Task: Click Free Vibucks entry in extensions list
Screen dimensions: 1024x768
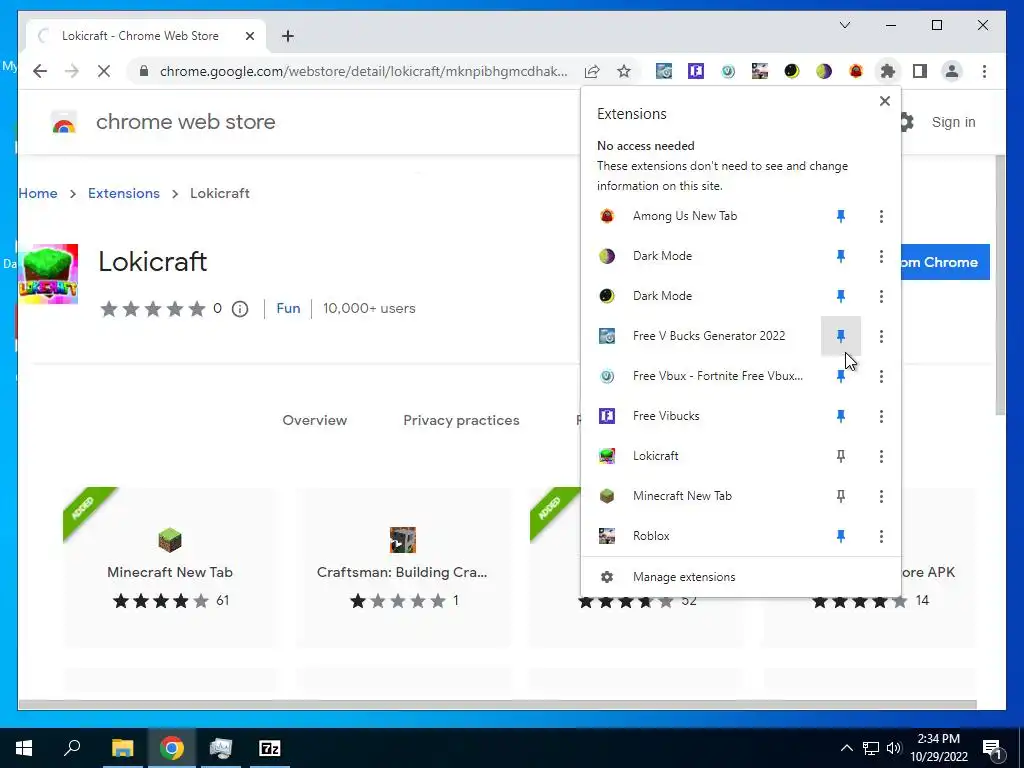Action: [700, 416]
